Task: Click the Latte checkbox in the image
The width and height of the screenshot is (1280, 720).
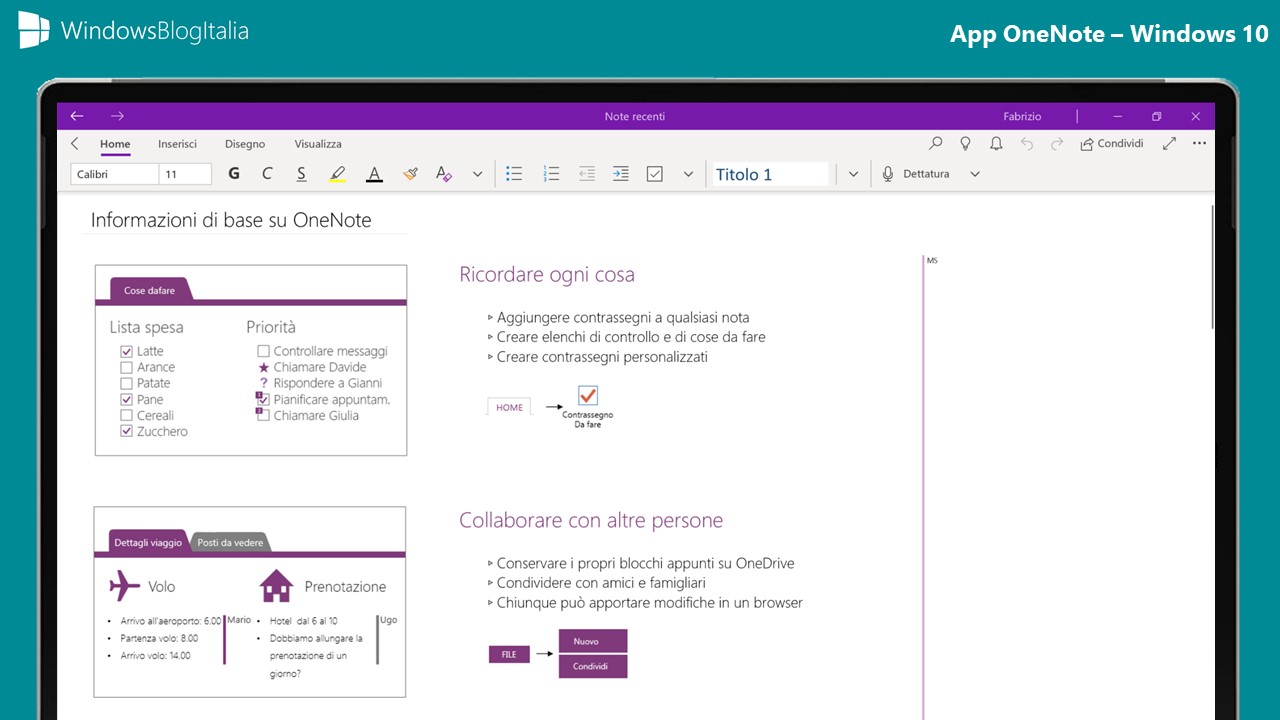Action: coord(126,351)
